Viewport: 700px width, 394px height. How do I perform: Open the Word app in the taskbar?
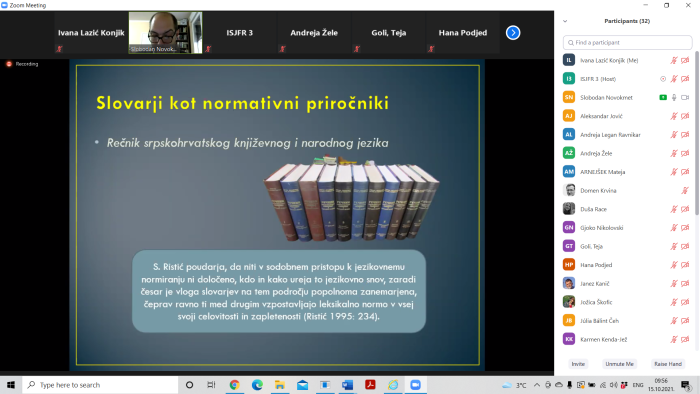(347, 385)
